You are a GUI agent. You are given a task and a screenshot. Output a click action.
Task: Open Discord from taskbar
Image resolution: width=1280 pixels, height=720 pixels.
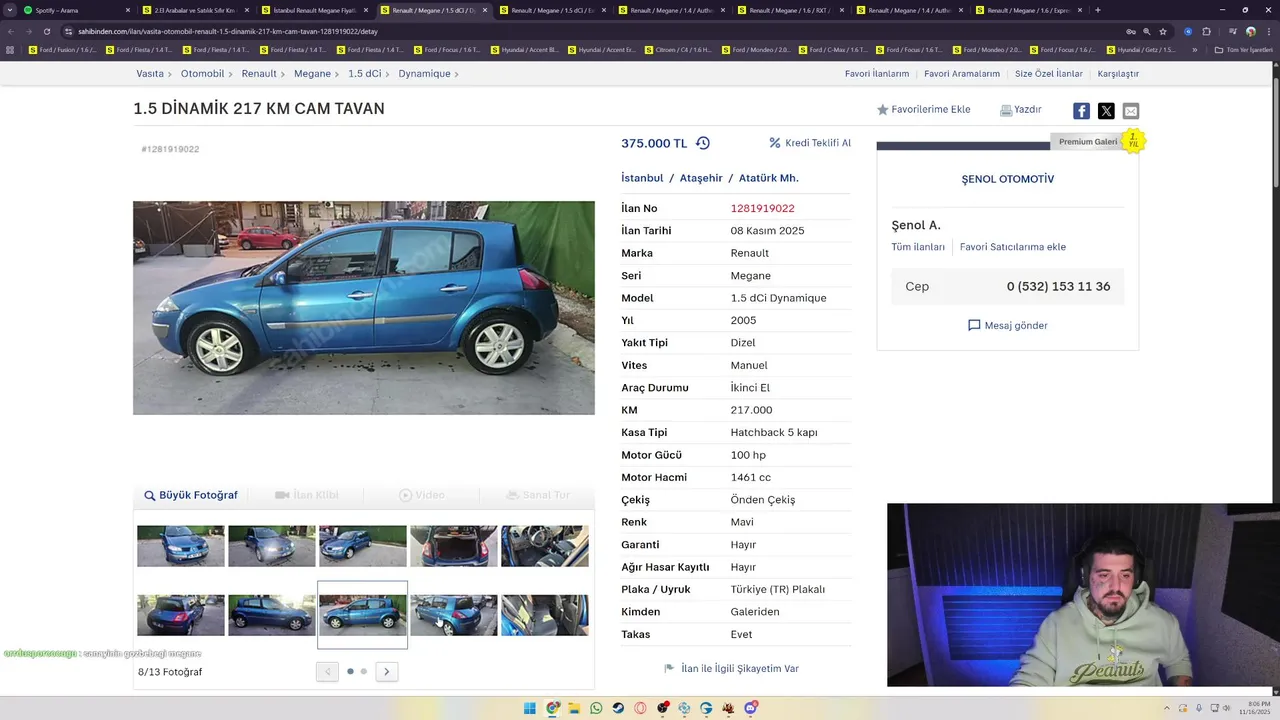[x=751, y=708]
